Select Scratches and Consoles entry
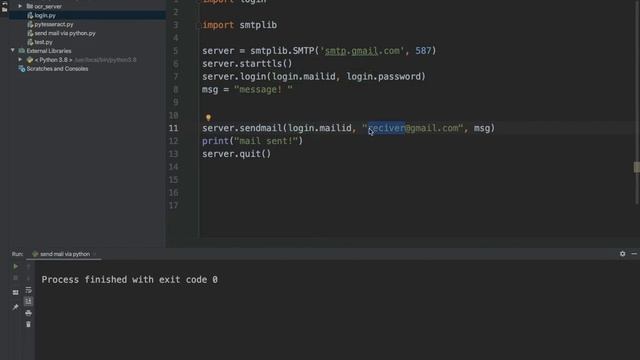 [57, 69]
